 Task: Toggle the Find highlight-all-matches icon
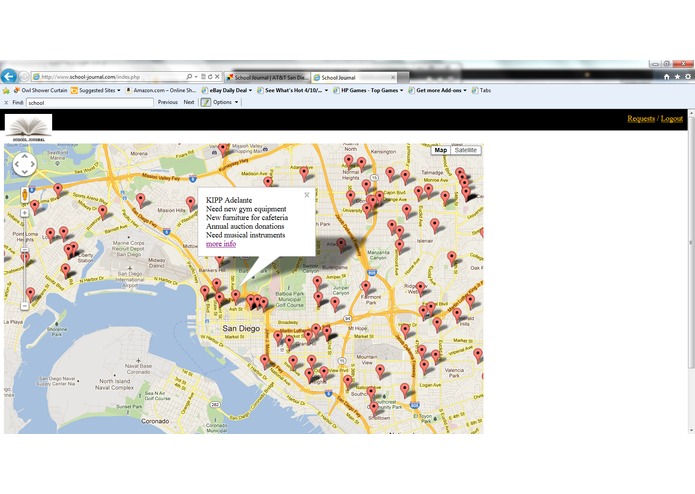(x=206, y=102)
